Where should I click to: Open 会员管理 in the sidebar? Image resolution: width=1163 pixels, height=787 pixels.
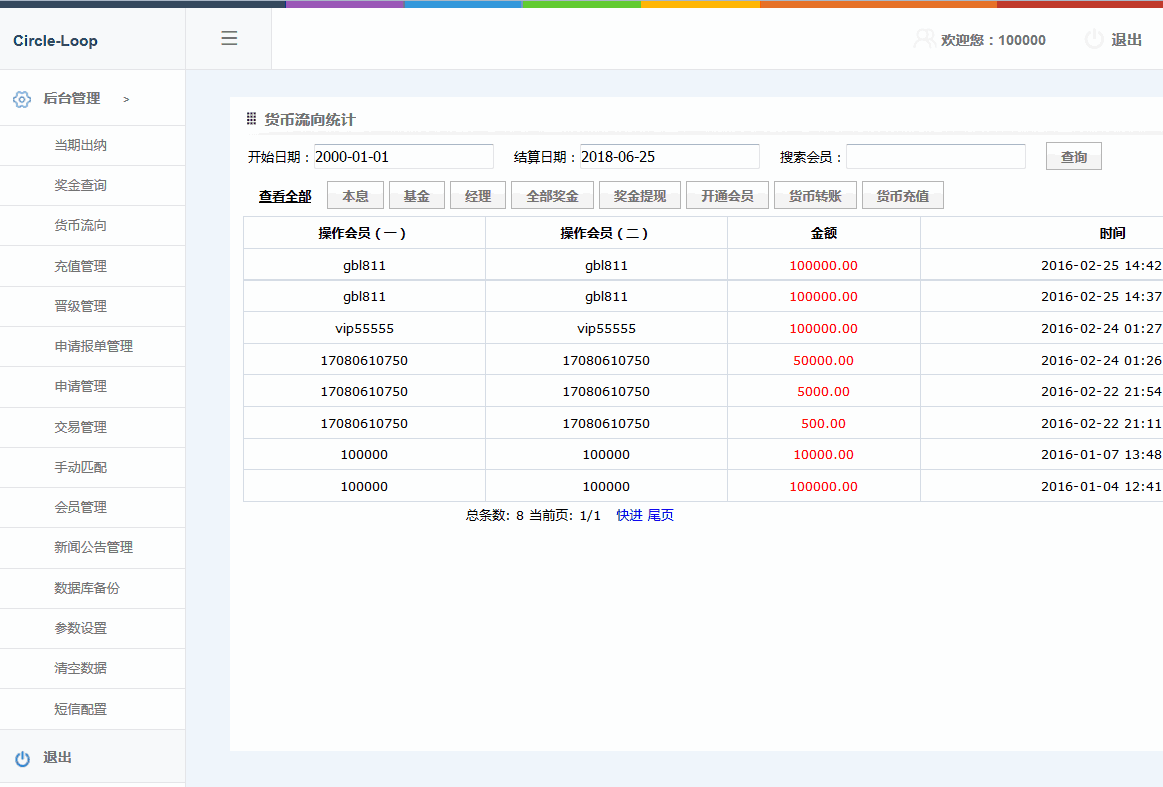click(x=80, y=508)
